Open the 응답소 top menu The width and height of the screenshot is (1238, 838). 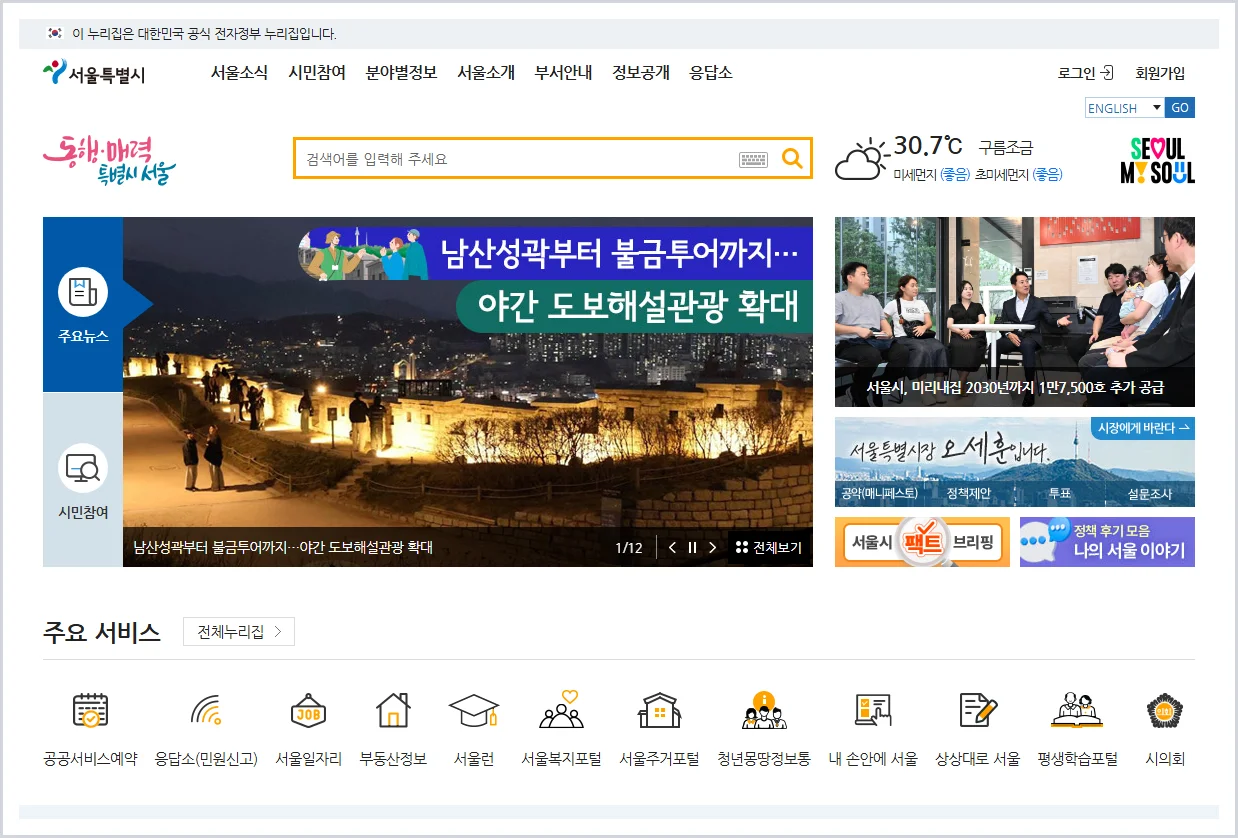coord(711,73)
